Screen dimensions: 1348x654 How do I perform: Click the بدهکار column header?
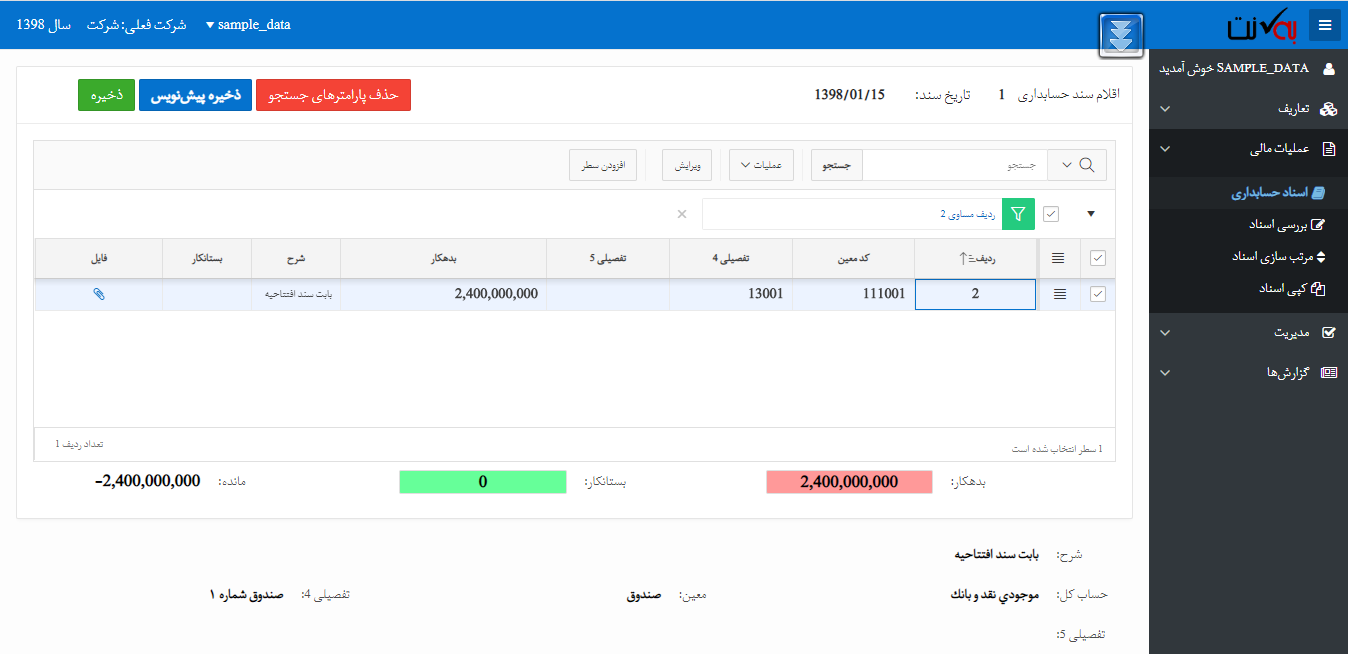[443, 258]
